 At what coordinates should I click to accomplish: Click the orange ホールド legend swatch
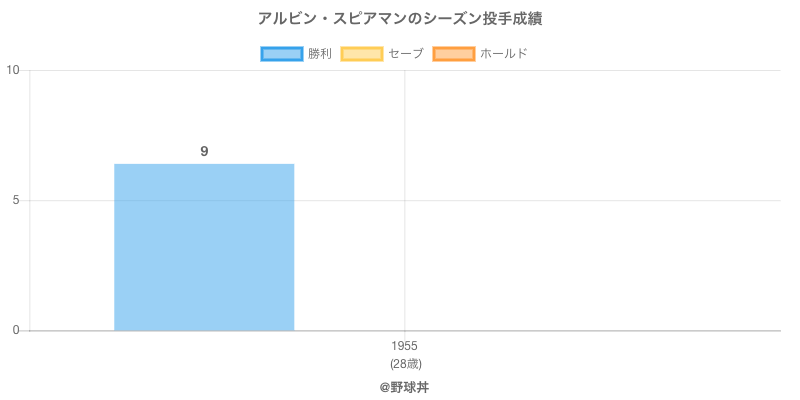pyautogui.click(x=453, y=54)
